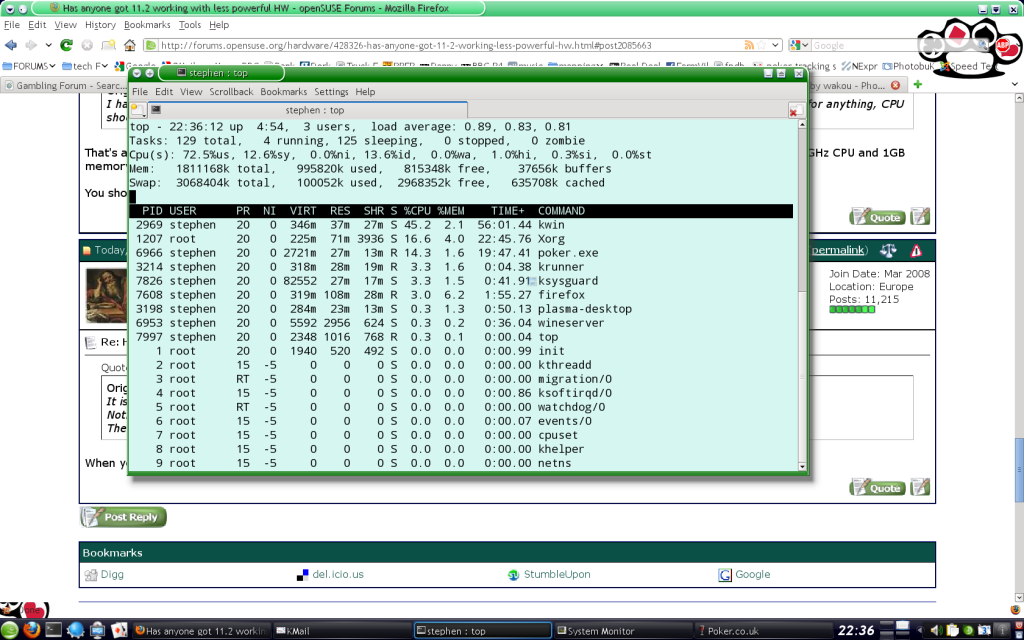Screen dimensions: 1024x640
Task: Launch terminal from taskbar quick-launch icon
Action: (x=53, y=630)
